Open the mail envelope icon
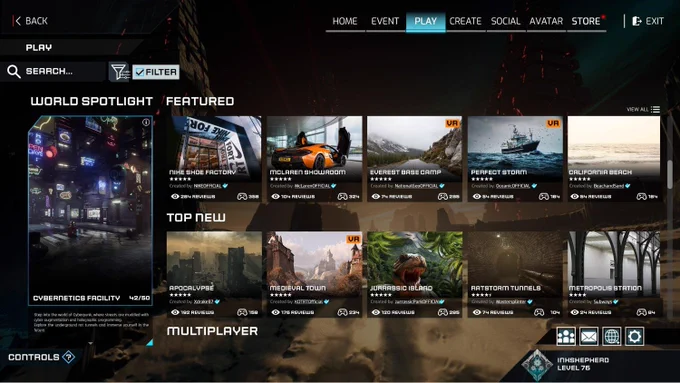The width and height of the screenshot is (680, 383). (x=588, y=336)
